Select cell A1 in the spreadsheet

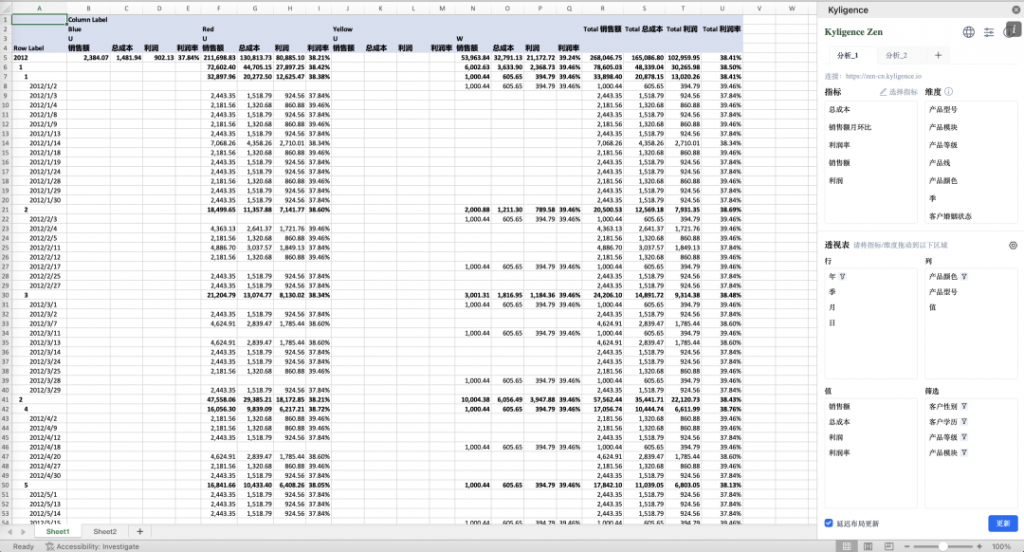tap(39, 20)
